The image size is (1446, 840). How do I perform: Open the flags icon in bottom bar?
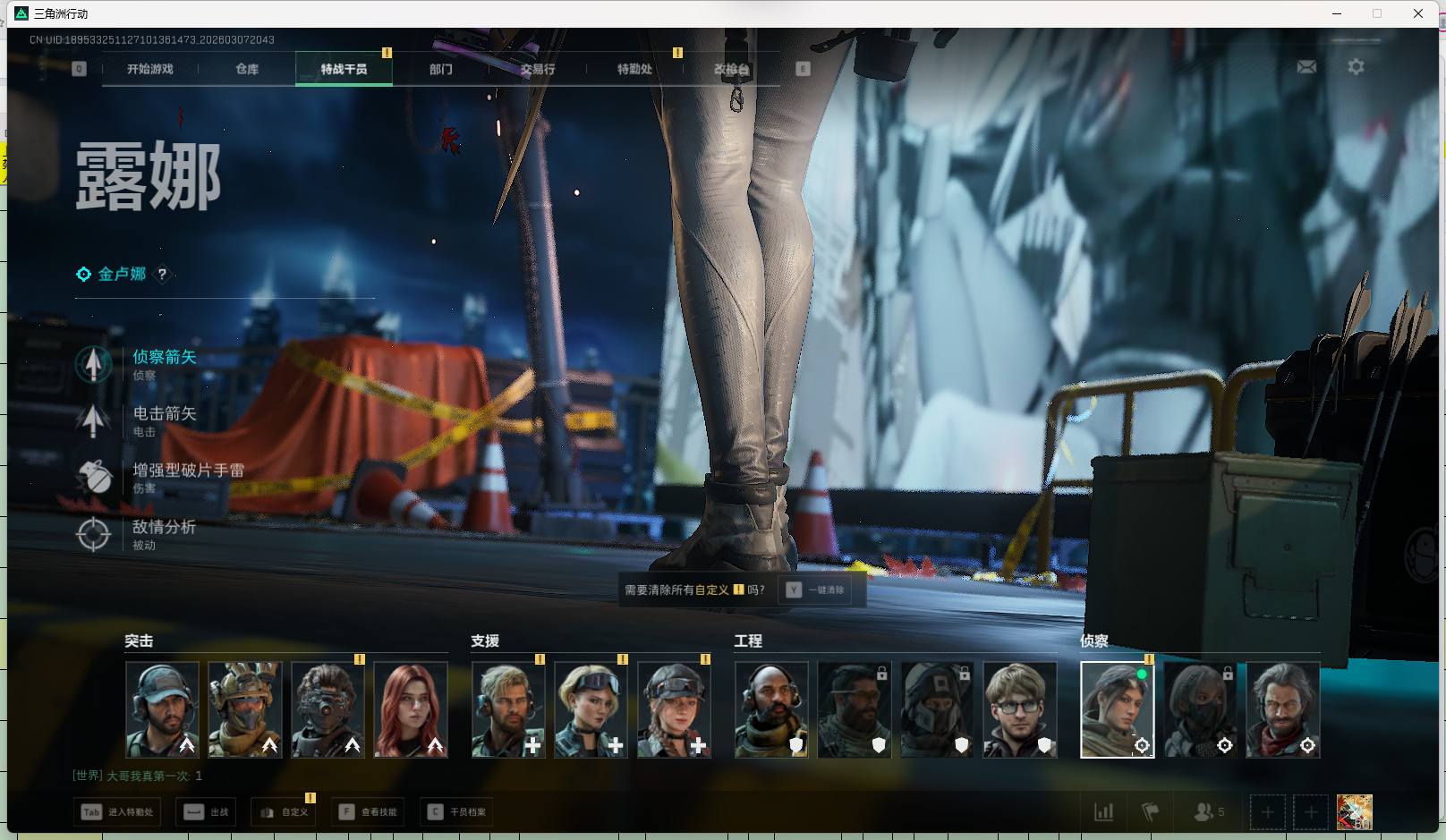[x=1151, y=812]
